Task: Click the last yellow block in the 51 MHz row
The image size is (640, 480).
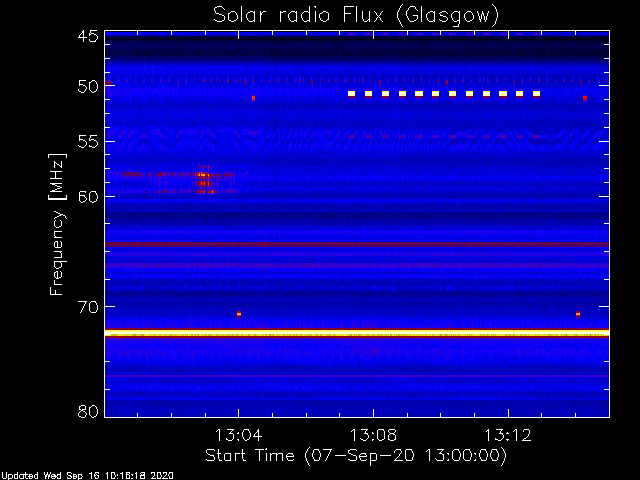Action: 536,94
